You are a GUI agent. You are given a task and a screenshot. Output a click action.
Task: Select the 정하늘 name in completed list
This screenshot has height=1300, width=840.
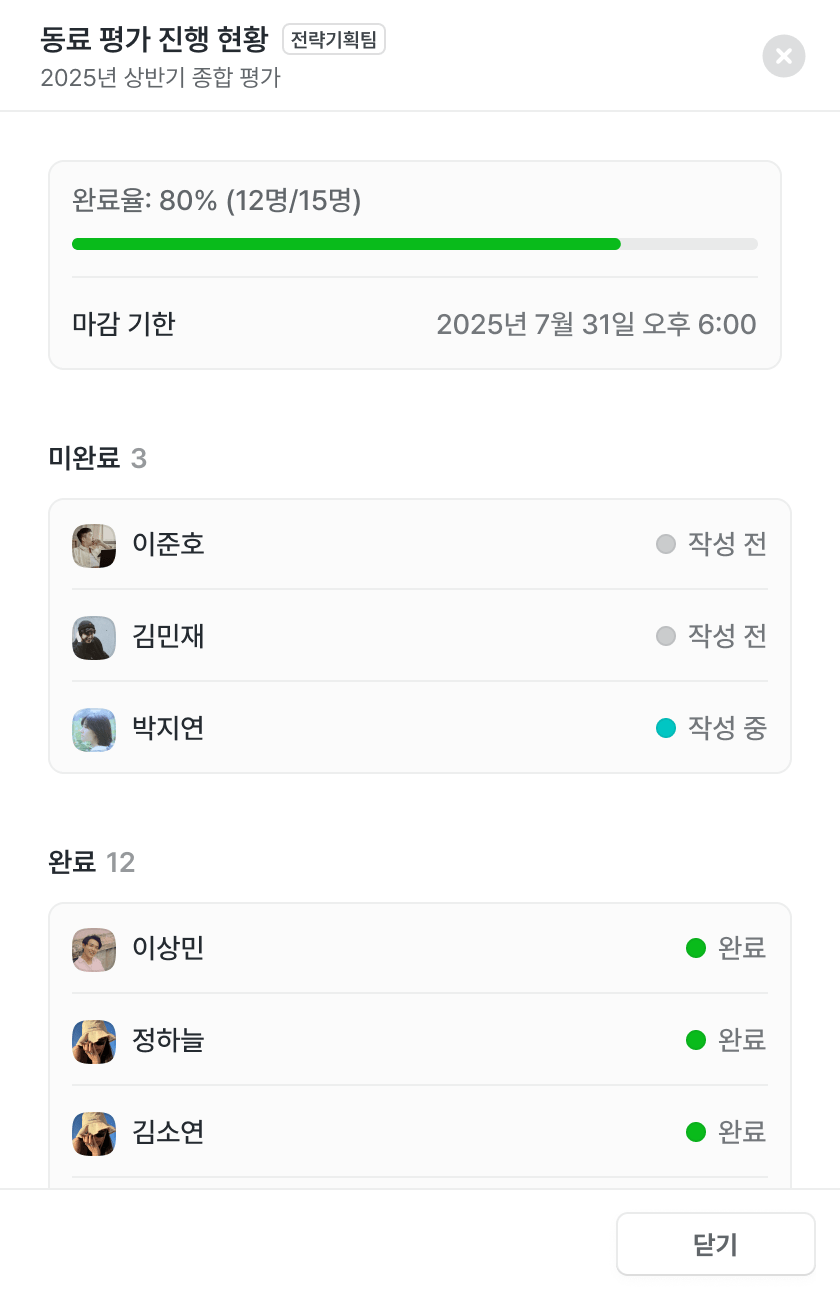168,1041
